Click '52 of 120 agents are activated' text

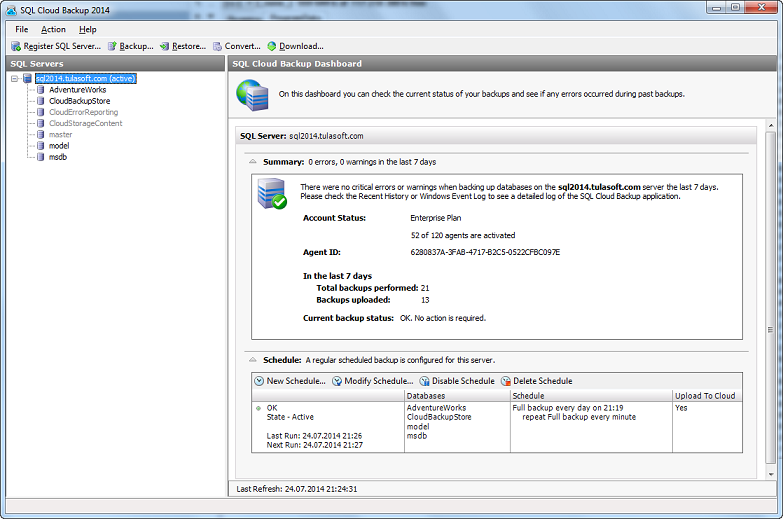click(x=463, y=235)
